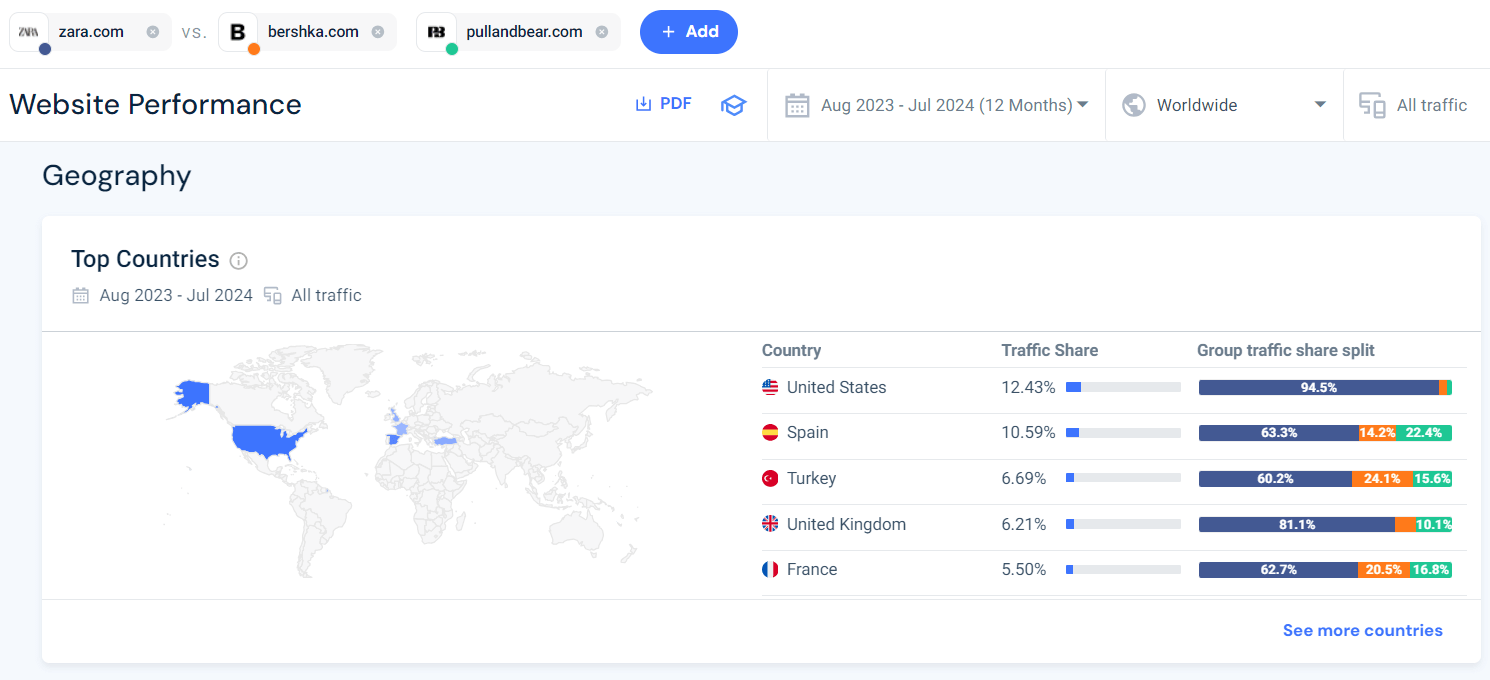
Task: Click the Turkey 24.1% orange bar segment
Action: (x=1382, y=479)
